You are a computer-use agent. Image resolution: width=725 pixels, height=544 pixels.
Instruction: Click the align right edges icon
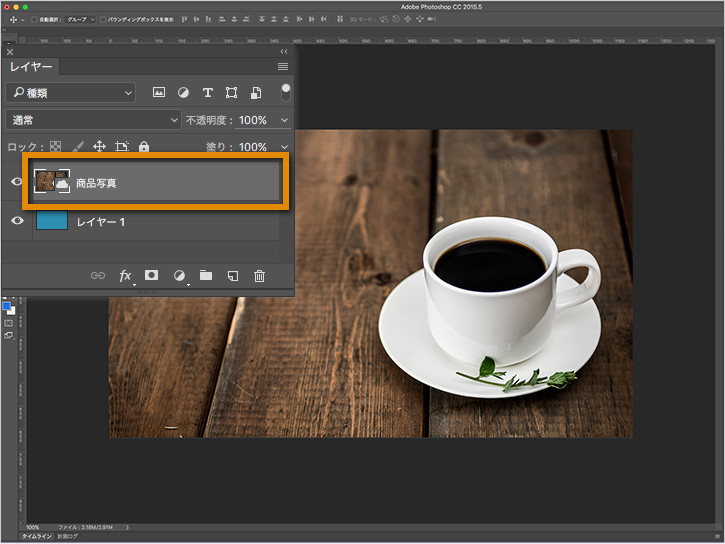pos(246,19)
